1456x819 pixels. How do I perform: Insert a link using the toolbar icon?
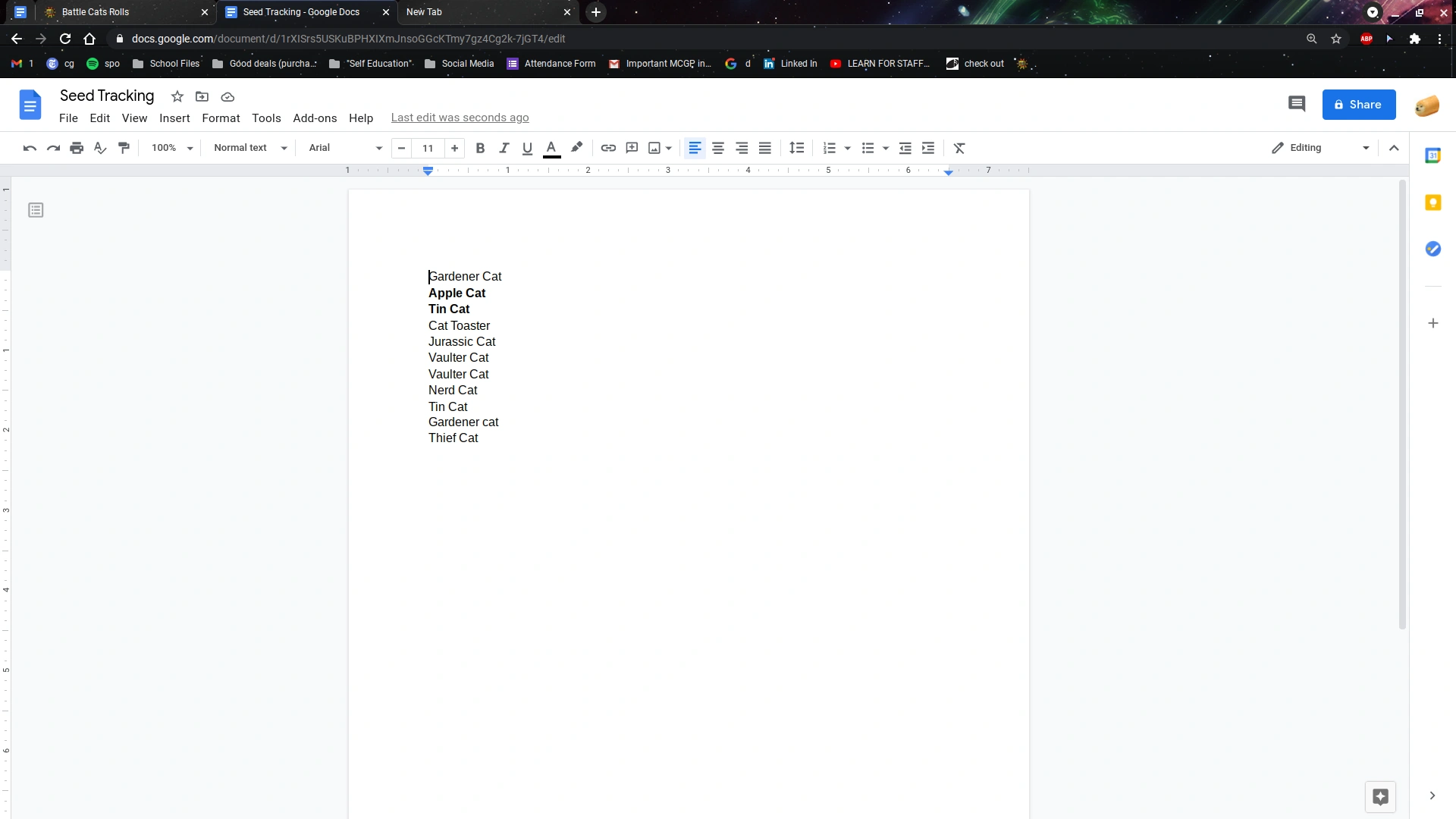coord(608,148)
